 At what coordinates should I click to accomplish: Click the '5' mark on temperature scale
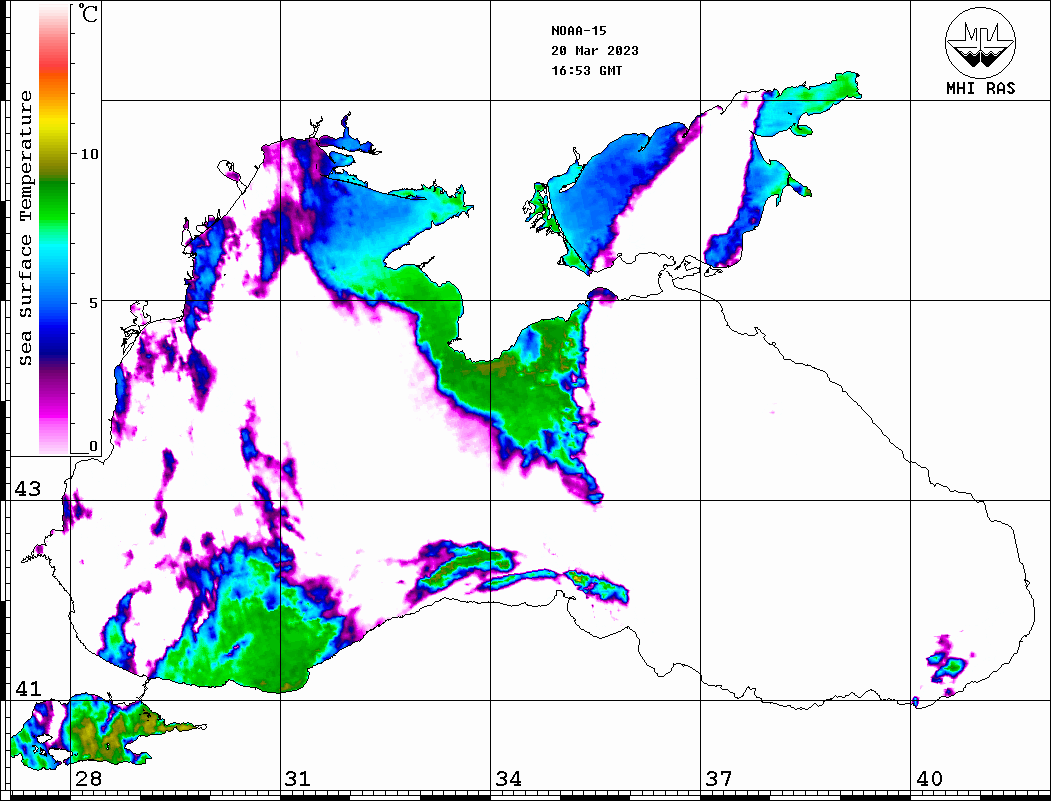[95, 303]
